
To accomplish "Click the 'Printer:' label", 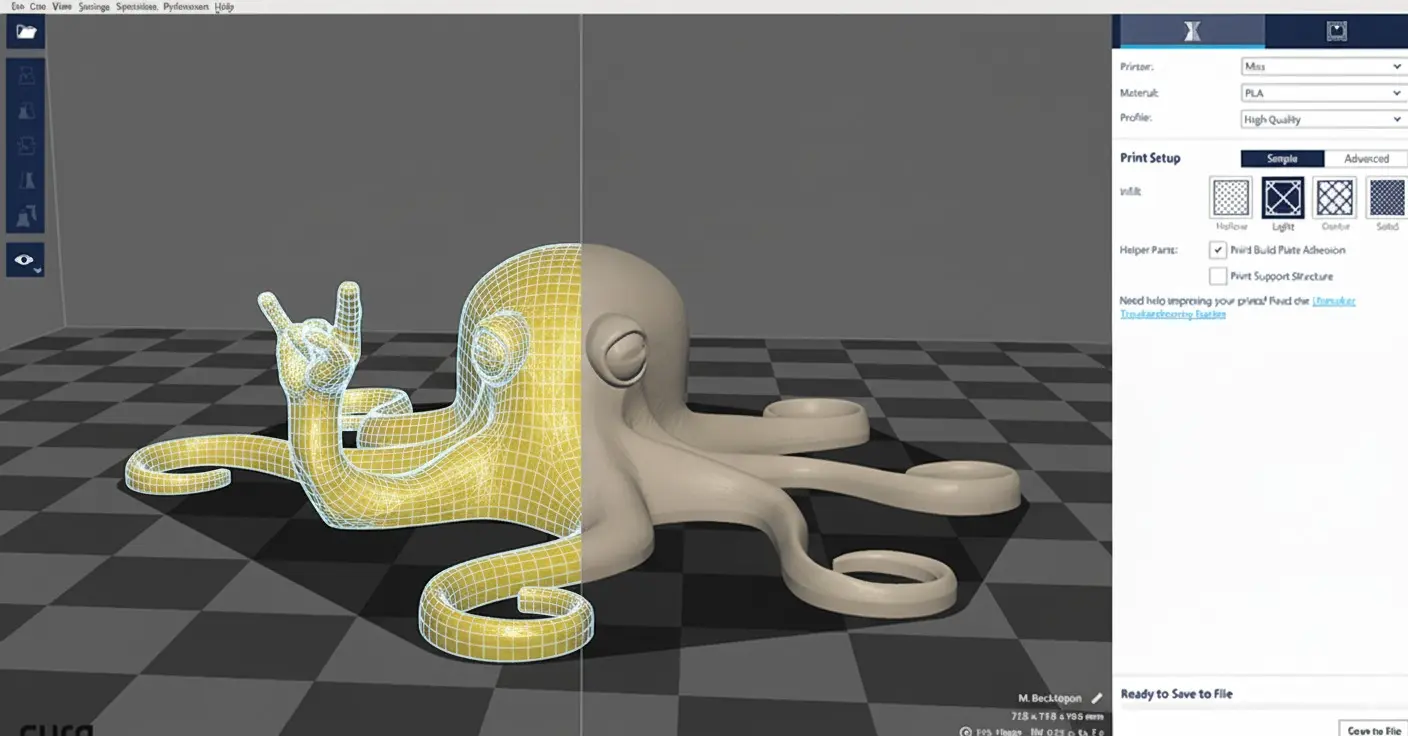I will [x=1137, y=67].
